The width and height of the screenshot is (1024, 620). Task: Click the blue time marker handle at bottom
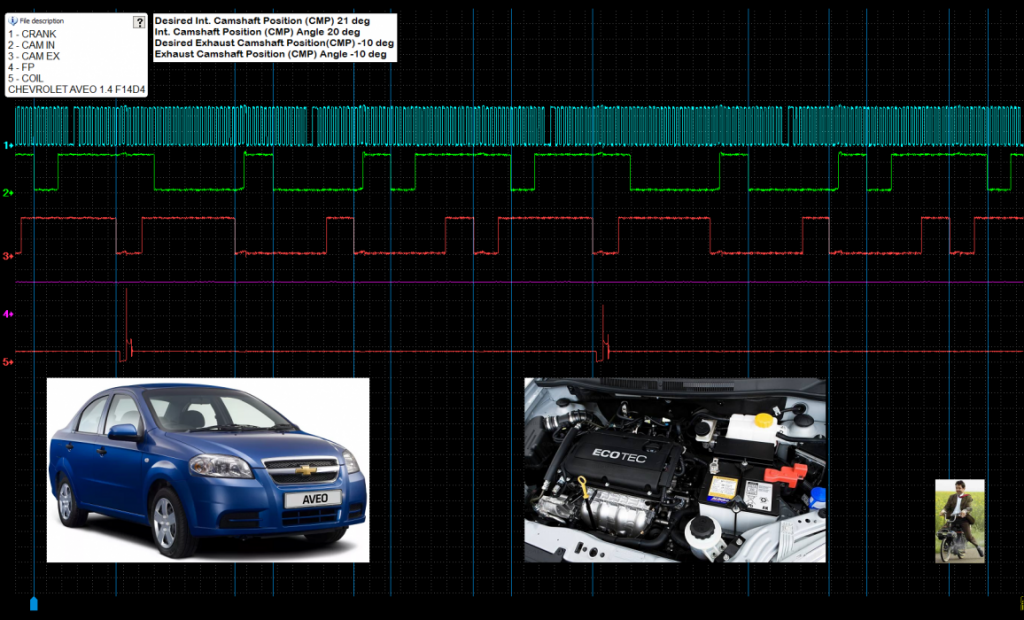[x=34, y=603]
